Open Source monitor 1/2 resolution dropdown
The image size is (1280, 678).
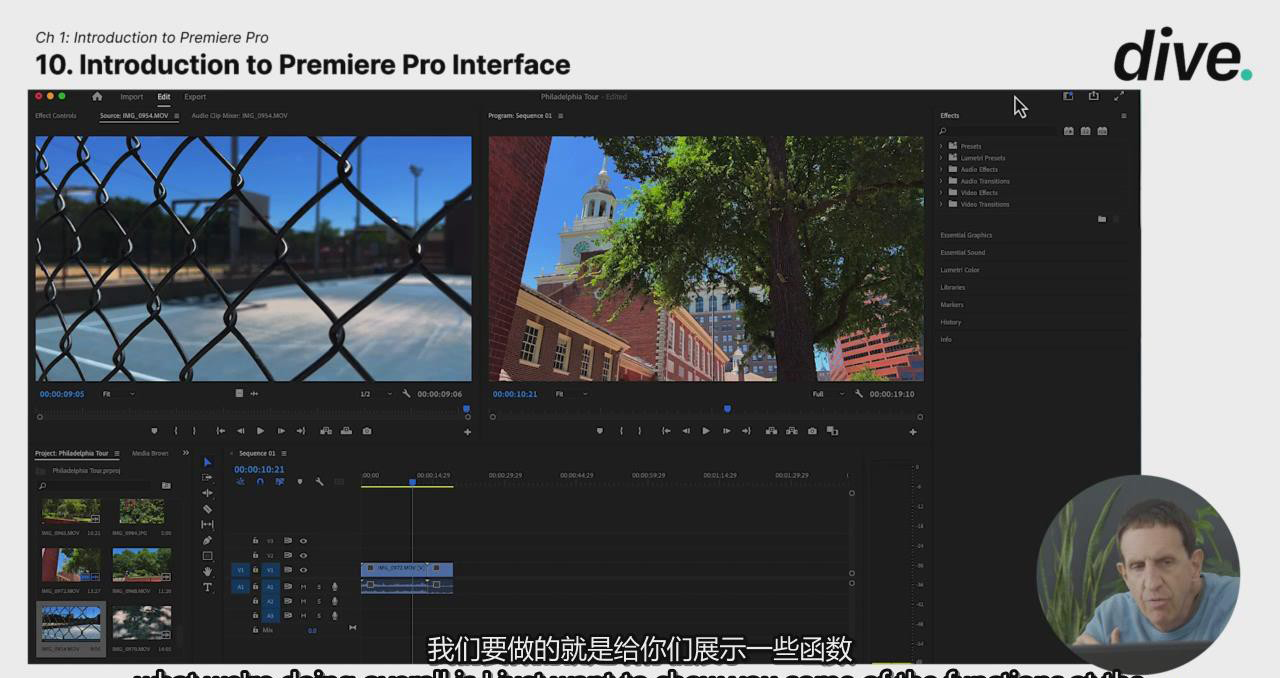[376, 394]
